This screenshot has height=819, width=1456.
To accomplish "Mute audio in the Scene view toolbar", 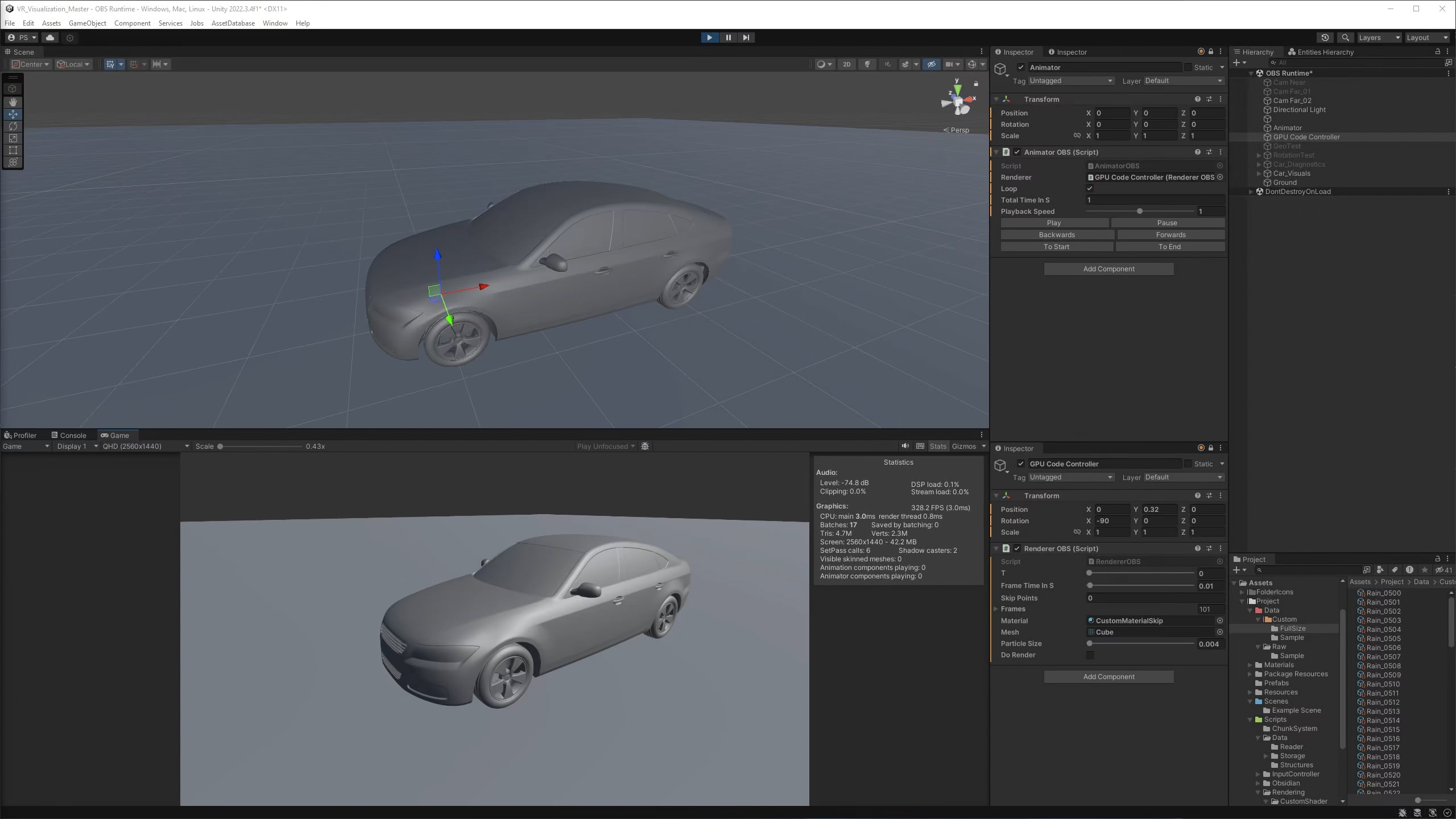I will point(887,64).
